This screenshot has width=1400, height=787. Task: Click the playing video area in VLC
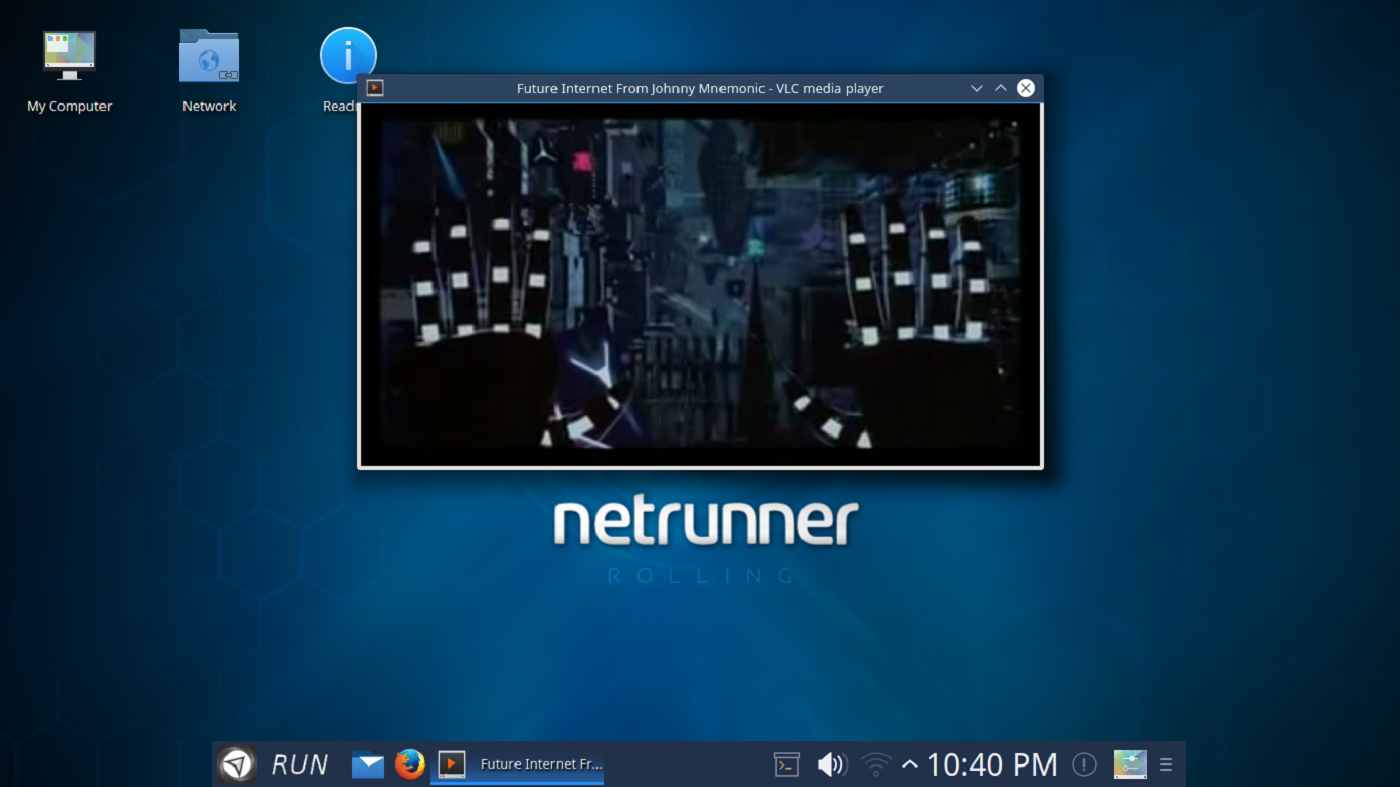coord(700,287)
